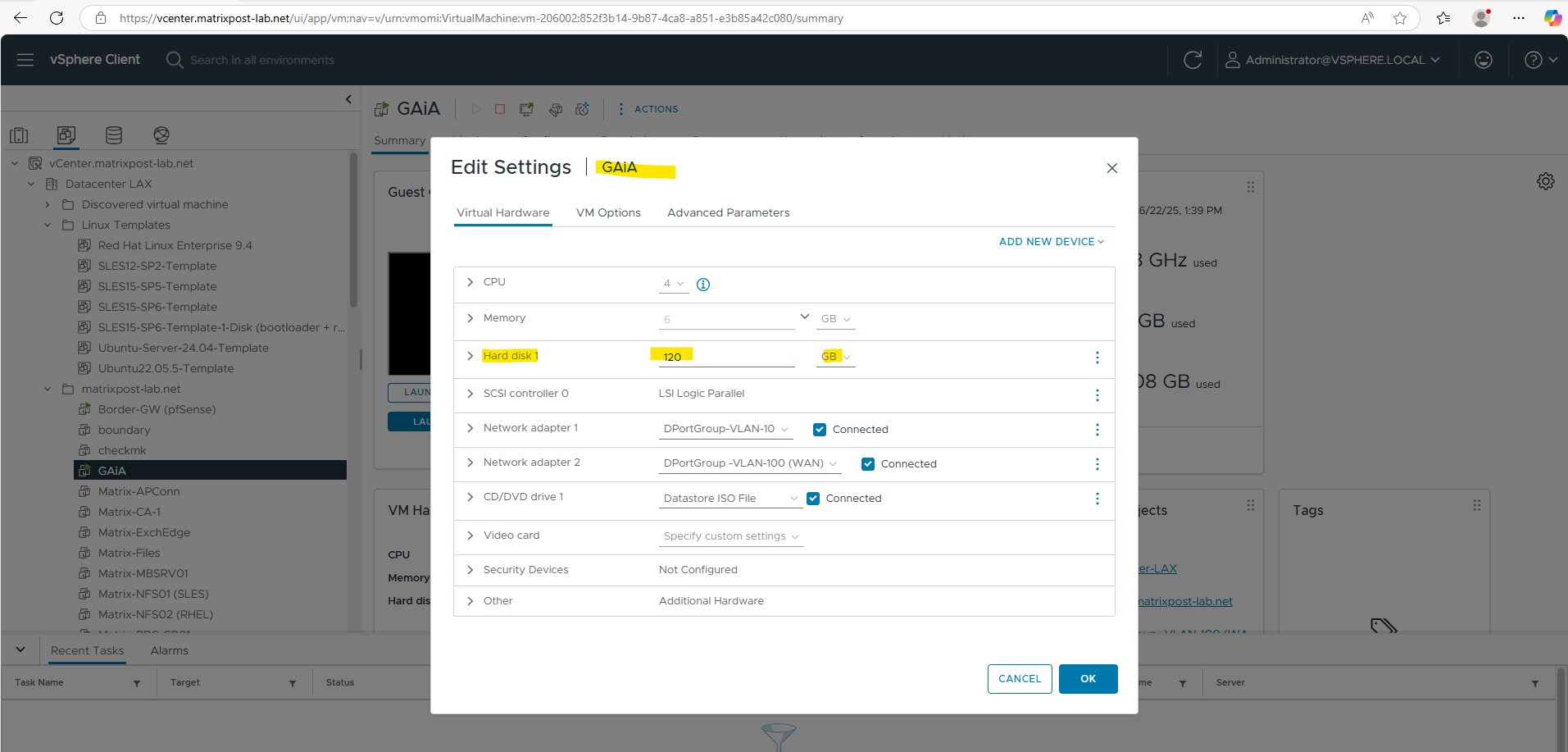
Task: Open the Video card settings dropdown
Action: (731, 536)
